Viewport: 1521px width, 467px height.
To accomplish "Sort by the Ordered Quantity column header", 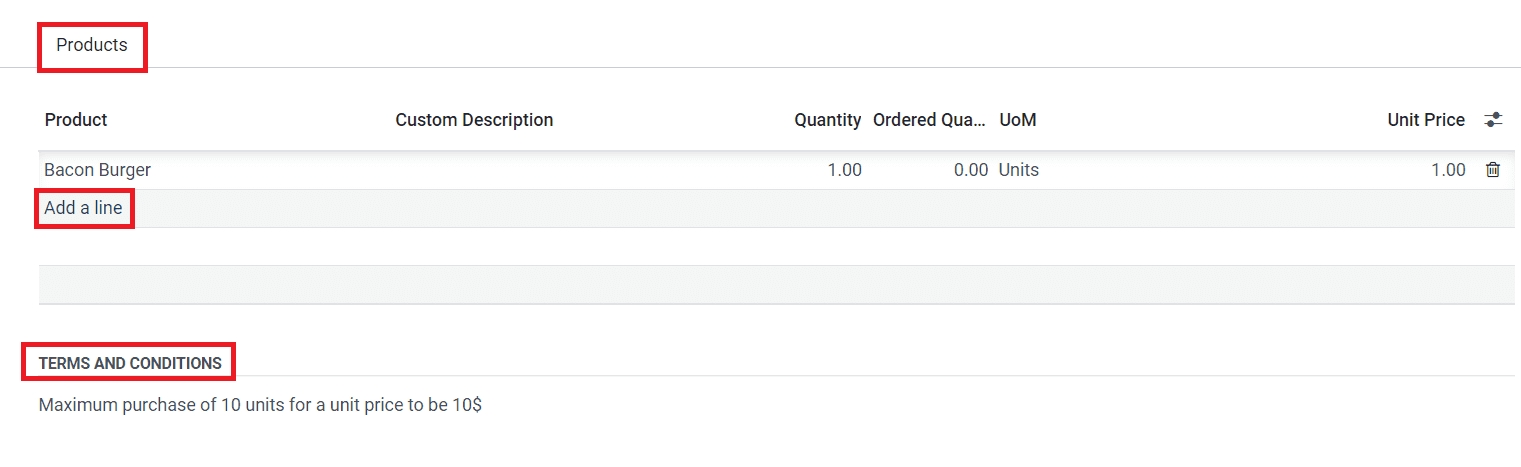I will pos(930,120).
